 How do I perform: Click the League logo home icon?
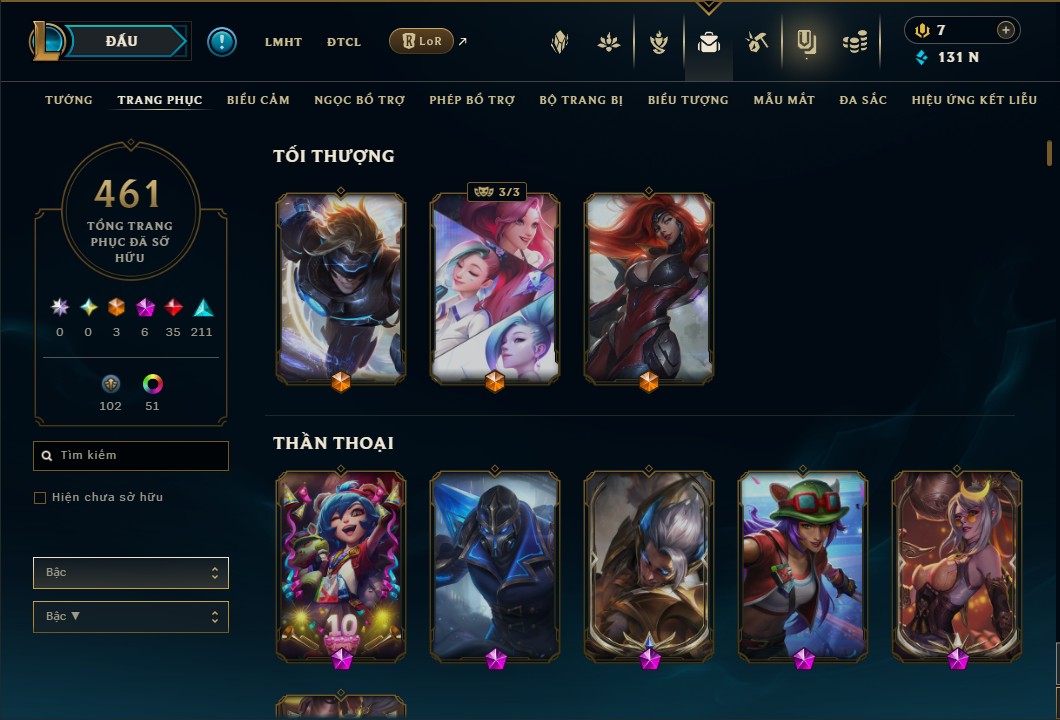(x=47, y=41)
